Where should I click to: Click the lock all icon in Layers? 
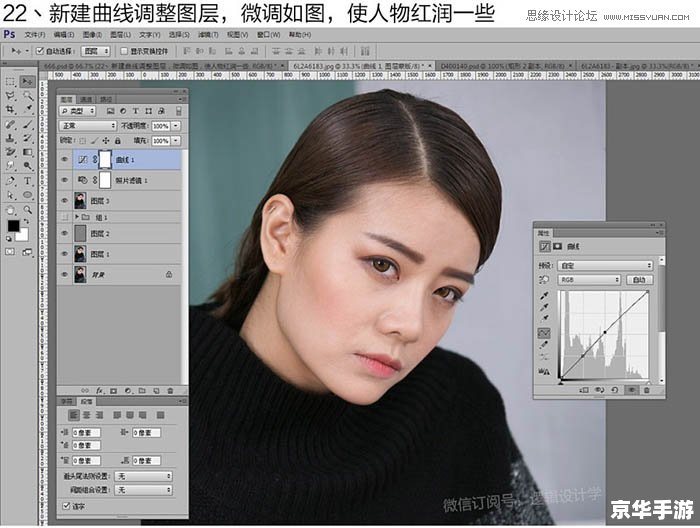pos(118,141)
